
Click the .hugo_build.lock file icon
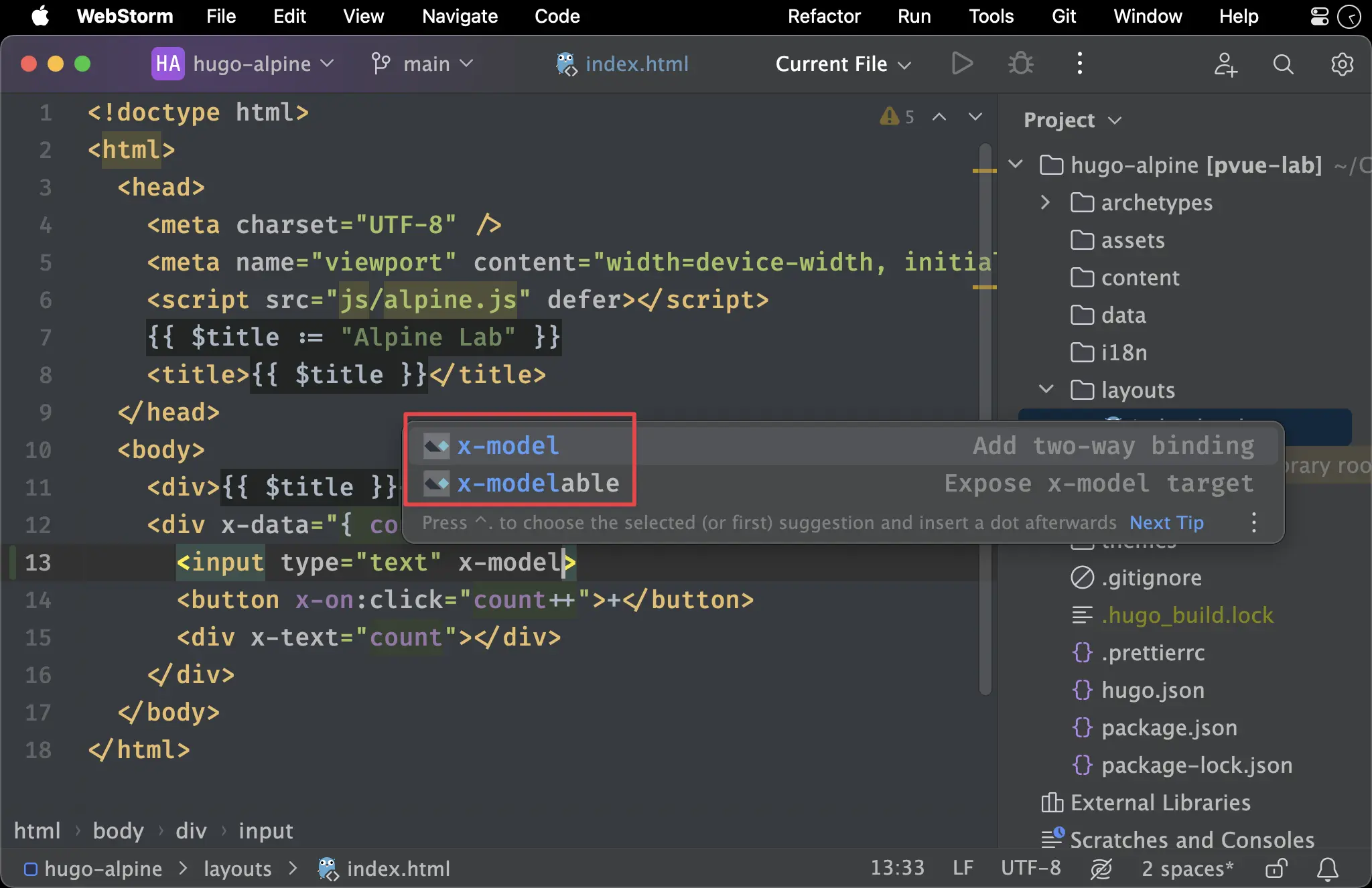click(1082, 615)
